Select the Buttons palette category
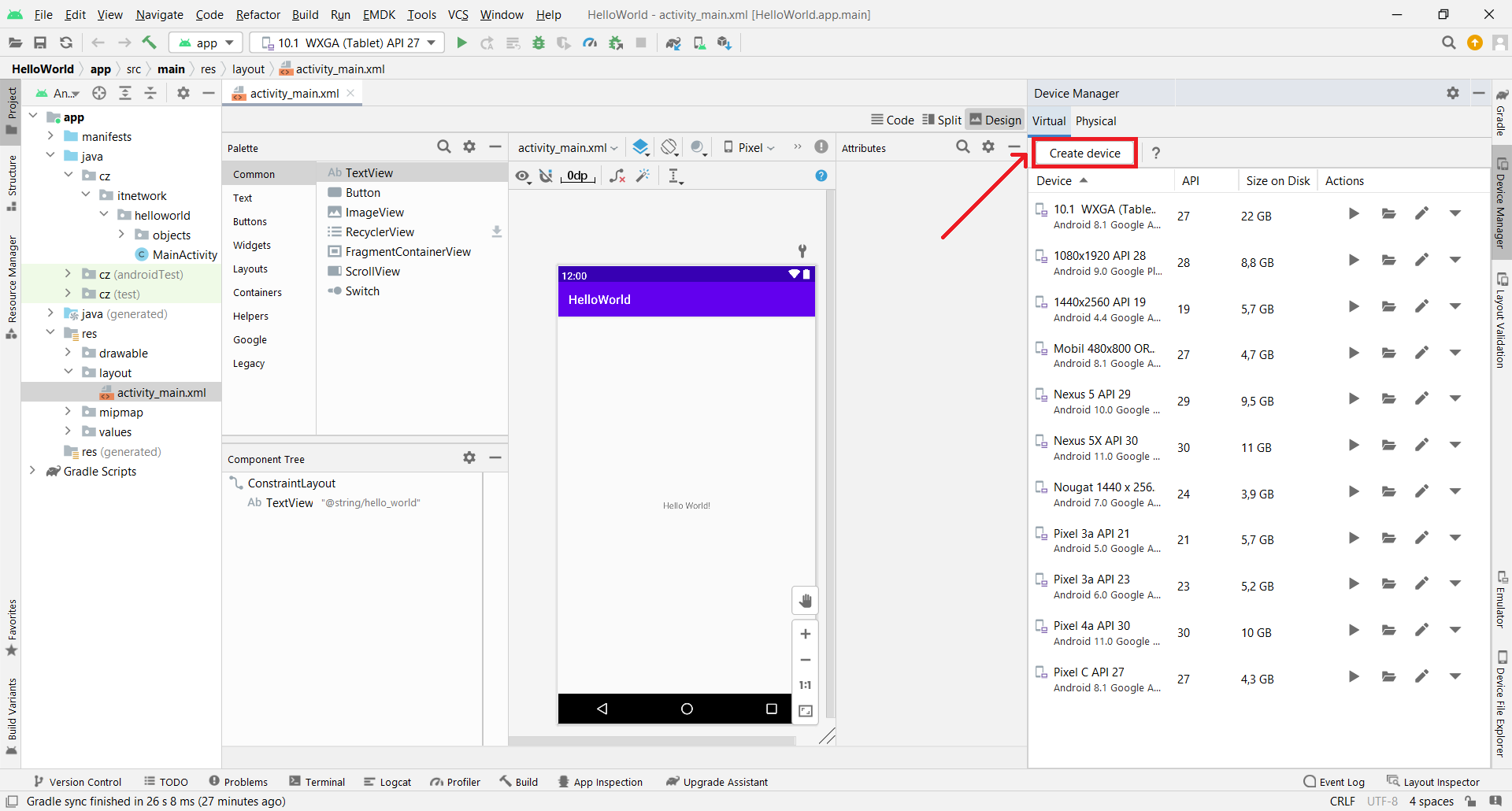The image size is (1512, 811). point(250,221)
